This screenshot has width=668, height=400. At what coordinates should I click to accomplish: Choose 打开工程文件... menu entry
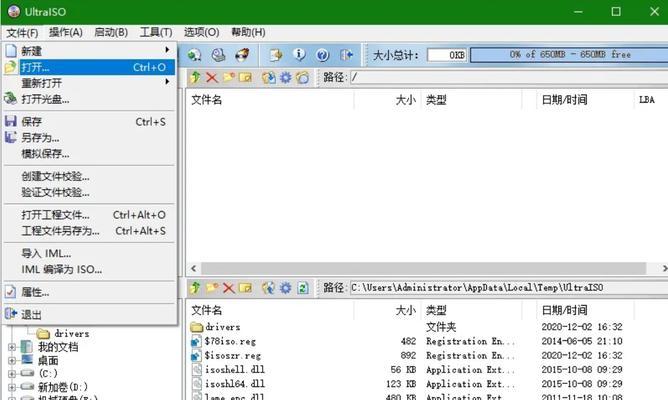click(x=89, y=215)
